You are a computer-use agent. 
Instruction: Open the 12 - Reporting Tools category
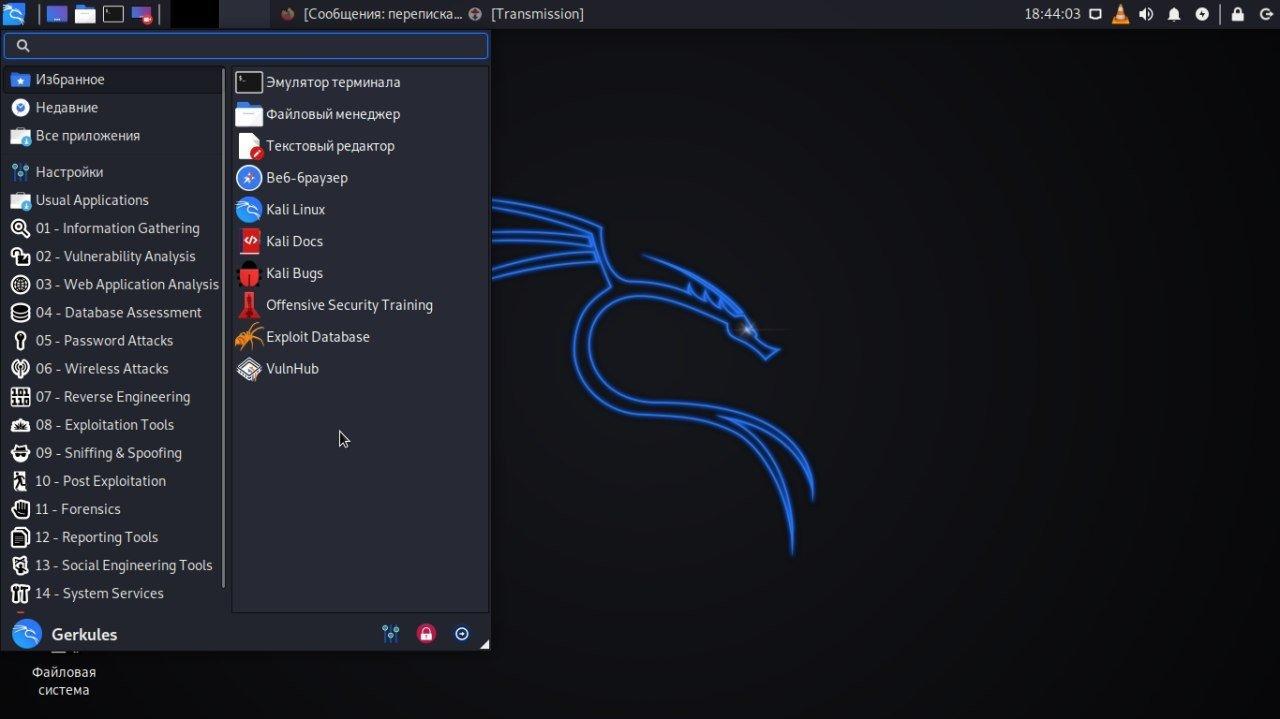click(114, 536)
